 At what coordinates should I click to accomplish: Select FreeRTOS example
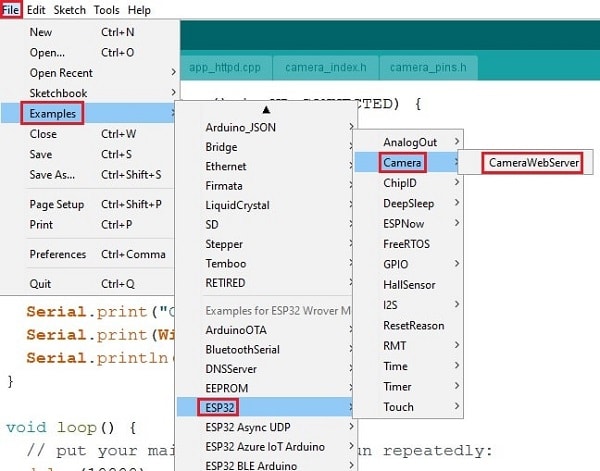click(408, 244)
